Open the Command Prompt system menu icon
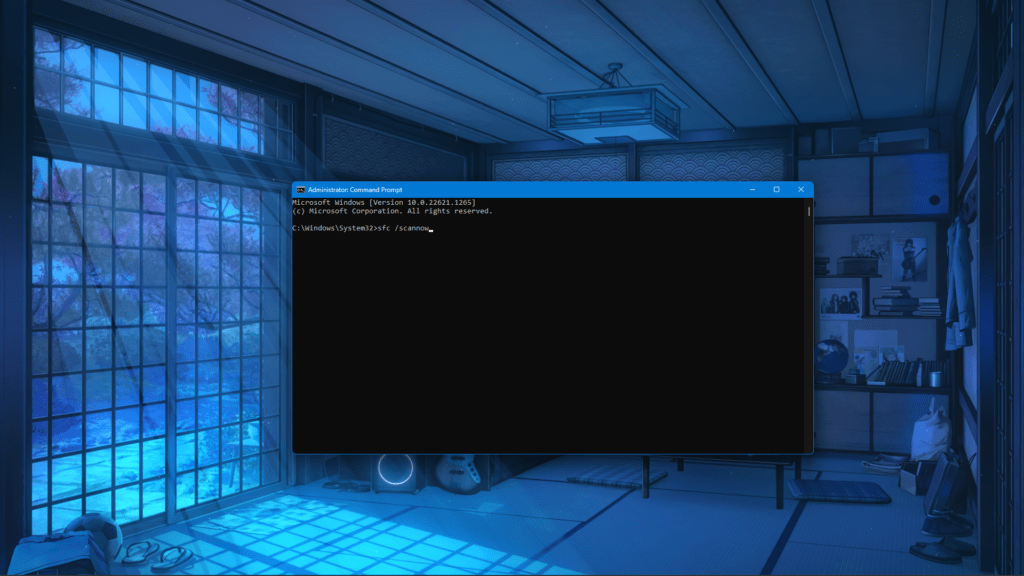1024x576 pixels. tap(300, 190)
